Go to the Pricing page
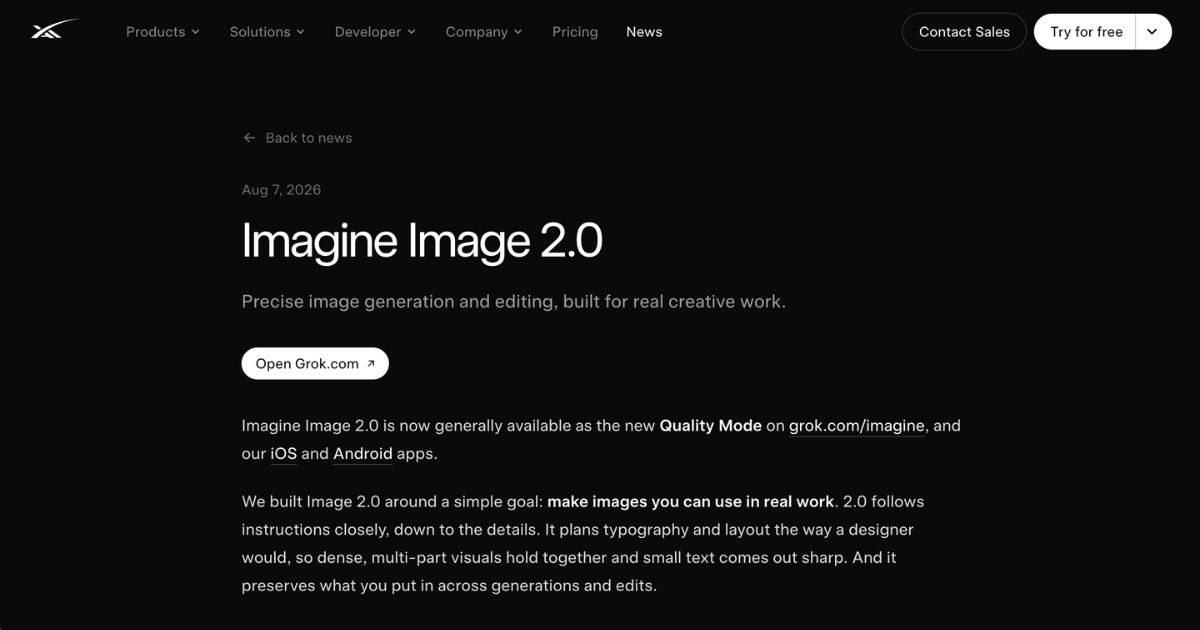1200x630 pixels. pyautogui.click(x=575, y=32)
